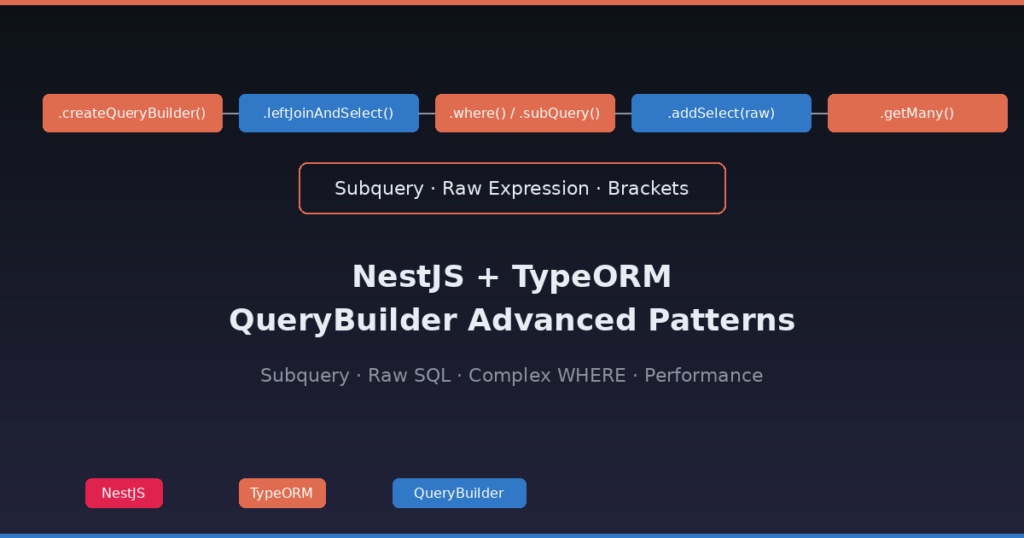Click the orange bar along the top edge

click(x=512, y=2)
